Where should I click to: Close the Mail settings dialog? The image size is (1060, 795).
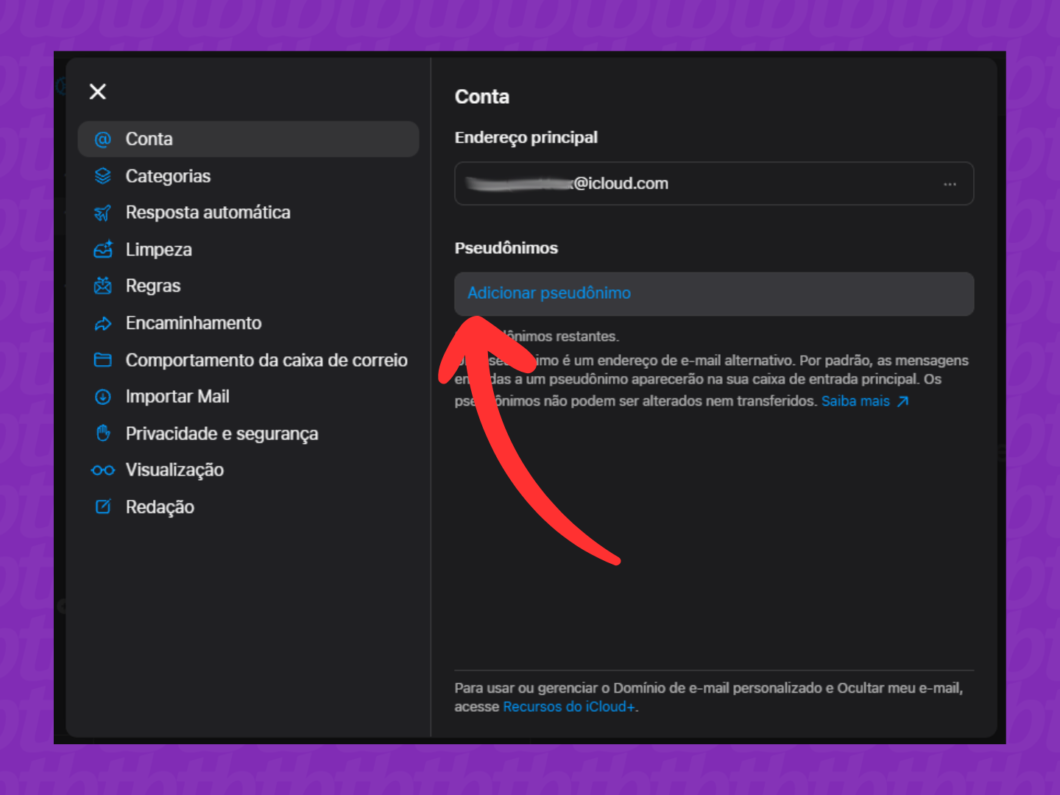click(98, 92)
